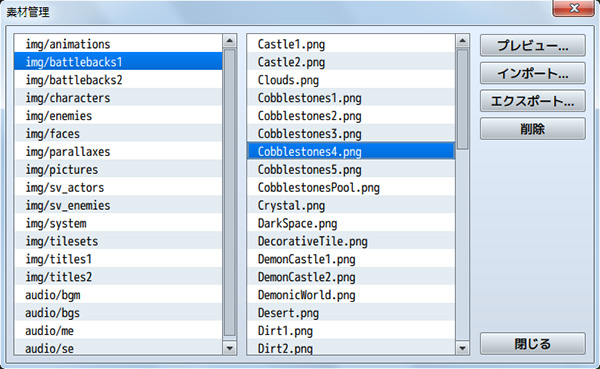Select img/battlebacks2 folder
This screenshot has height=369, width=600.
118,80
